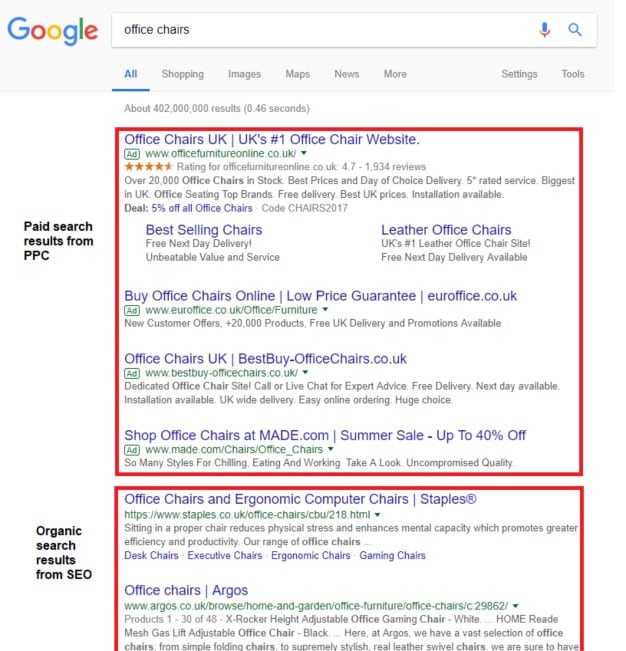
Task: Open the Ergonomic Chairs sitelink
Action: (x=311, y=556)
